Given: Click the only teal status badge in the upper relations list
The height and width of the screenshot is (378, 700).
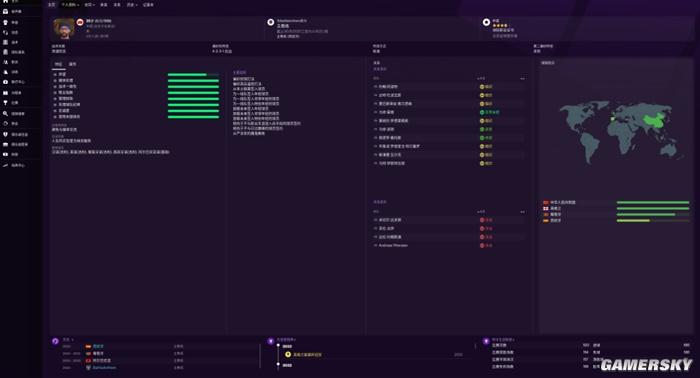Looking at the screenshot, I should (x=490, y=112).
